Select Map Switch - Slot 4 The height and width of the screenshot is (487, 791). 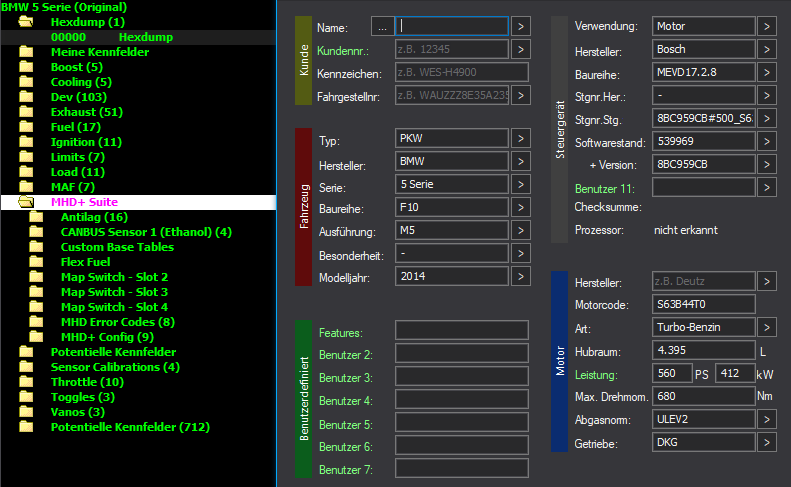click(115, 307)
